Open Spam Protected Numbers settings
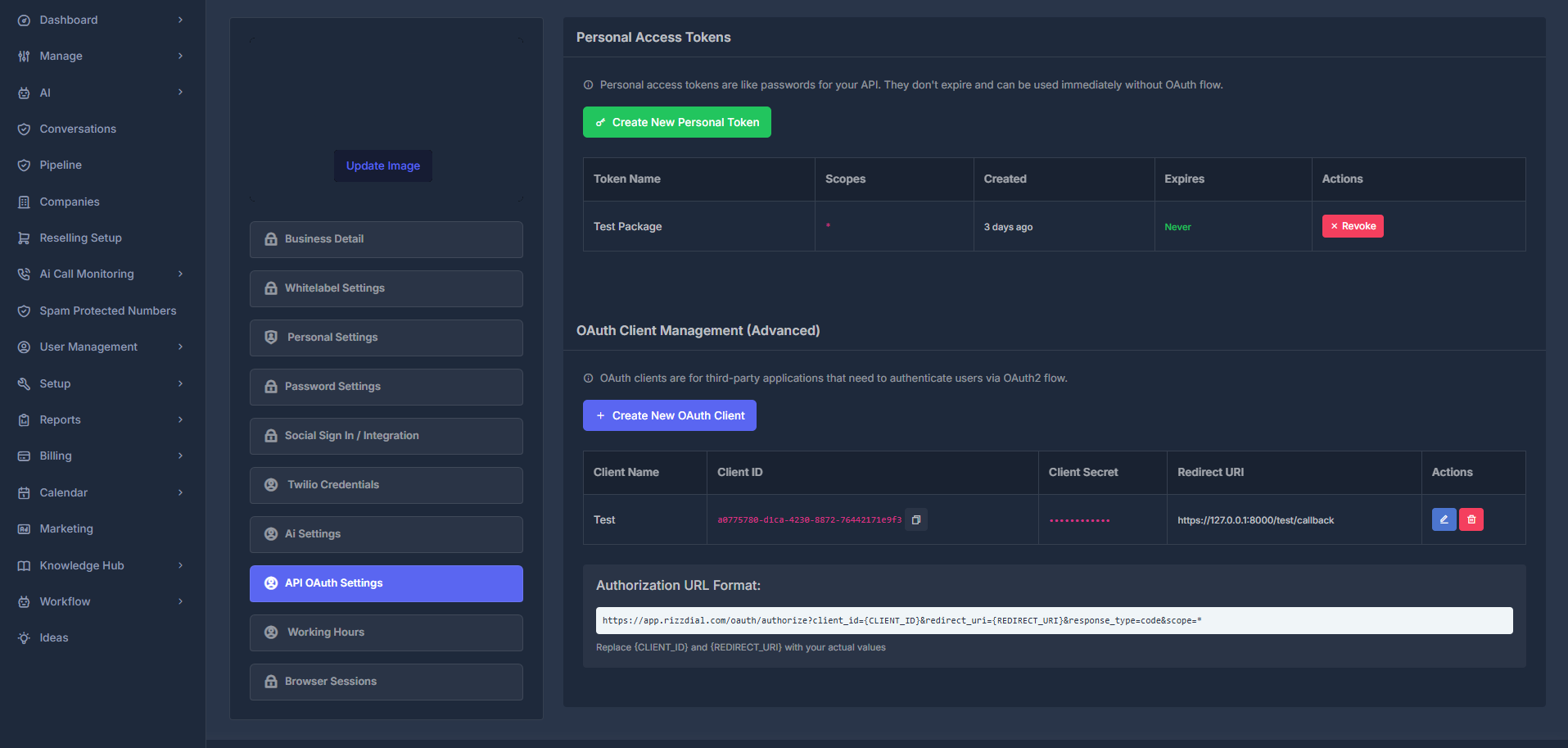Screen dimensions: 1568x748 click(107, 311)
